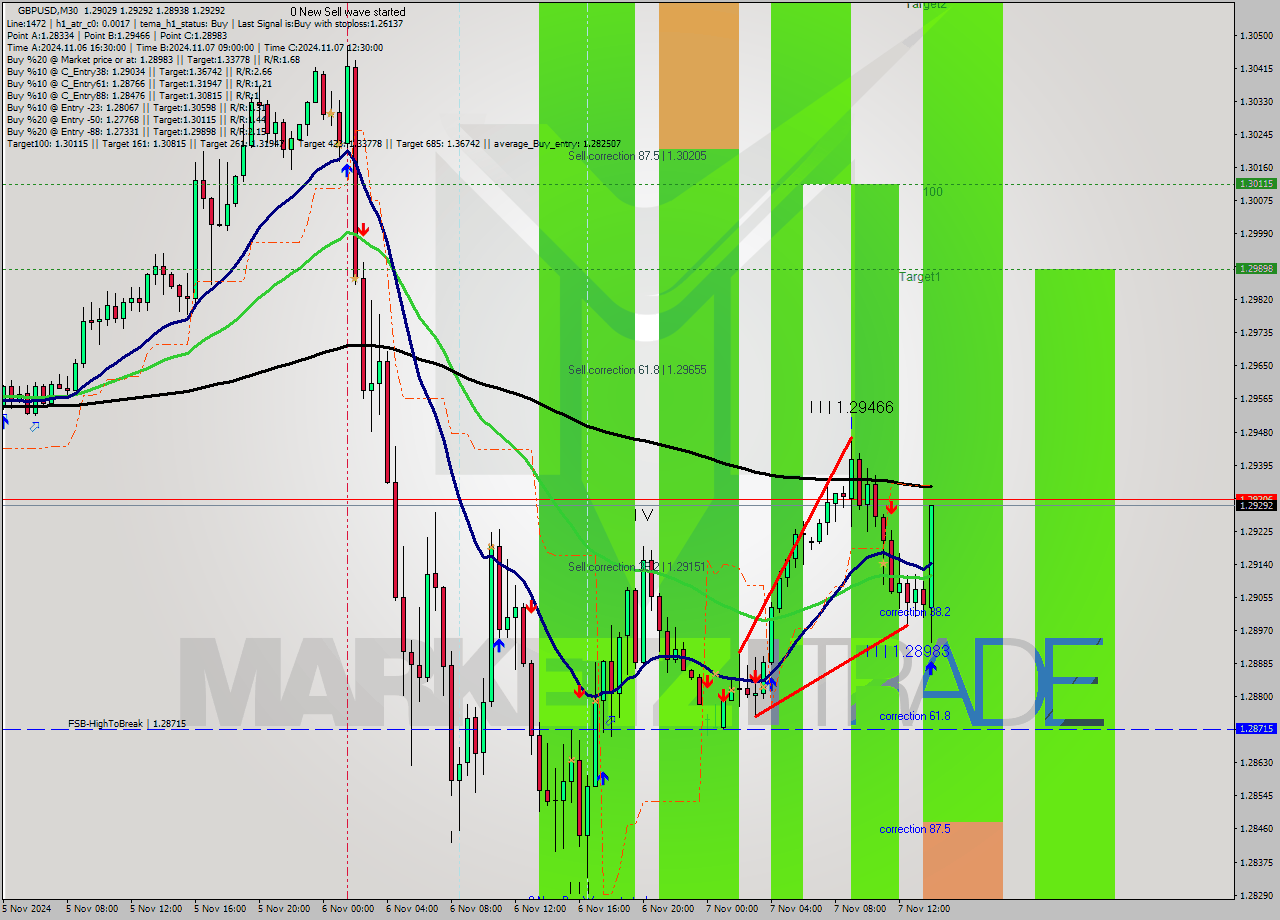Click the lower red trendline above correction 61.8
The height and width of the screenshot is (920, 1280).
tap(832, 670)
